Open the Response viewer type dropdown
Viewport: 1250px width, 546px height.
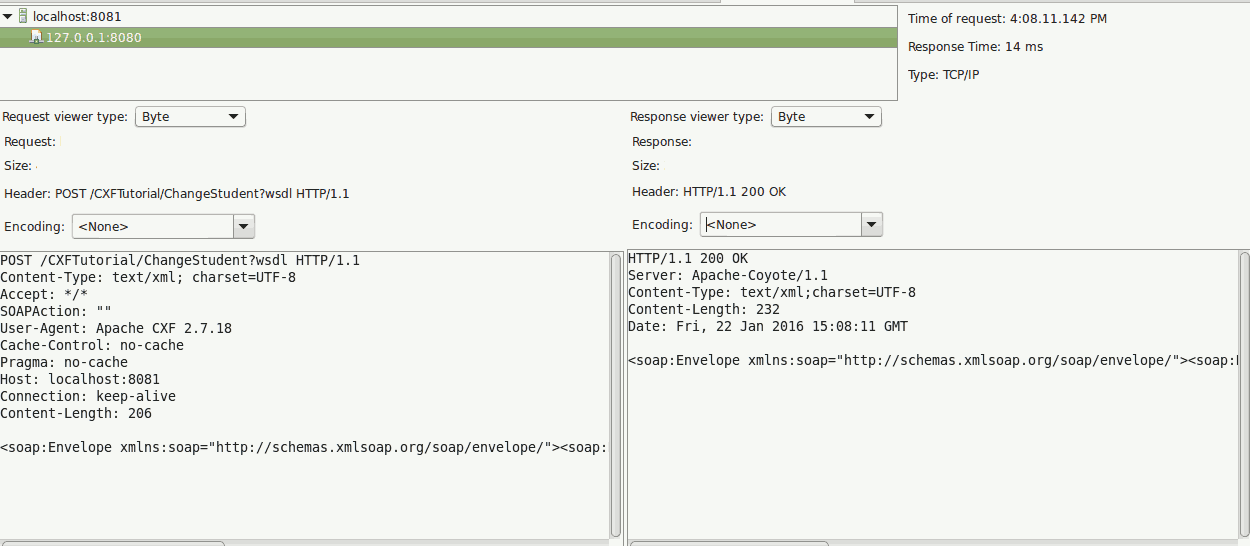point(825,117)
